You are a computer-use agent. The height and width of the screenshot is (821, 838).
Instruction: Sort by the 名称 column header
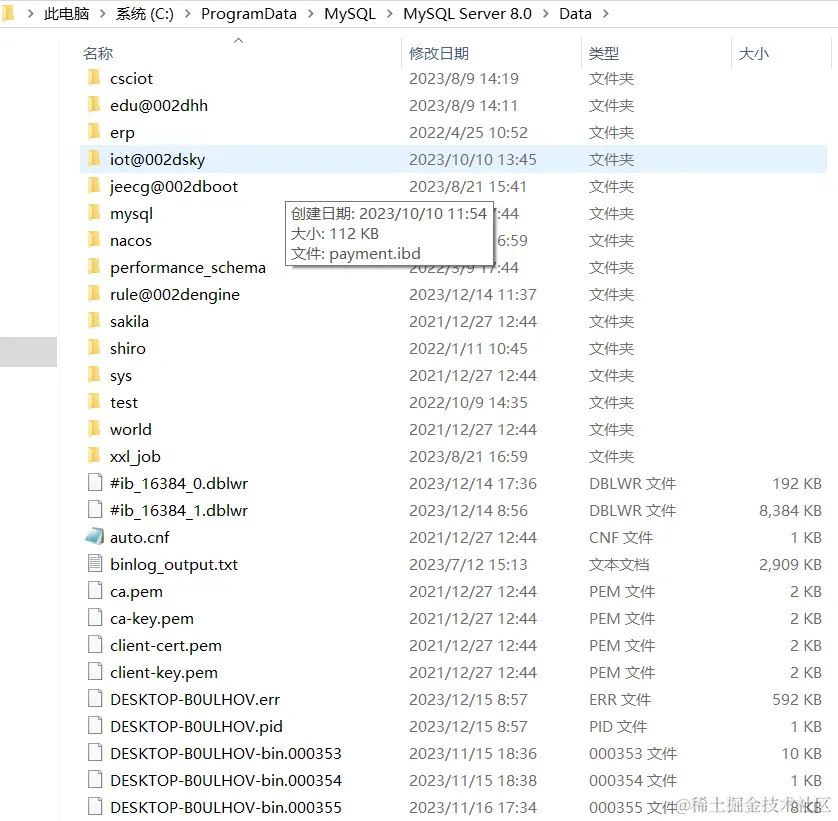point(98,53)
